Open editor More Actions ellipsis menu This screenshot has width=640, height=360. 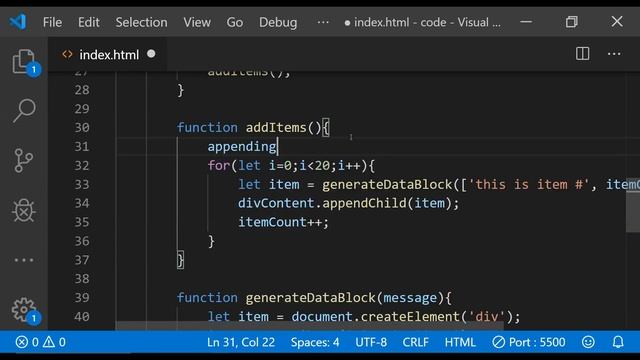[614, 53]
